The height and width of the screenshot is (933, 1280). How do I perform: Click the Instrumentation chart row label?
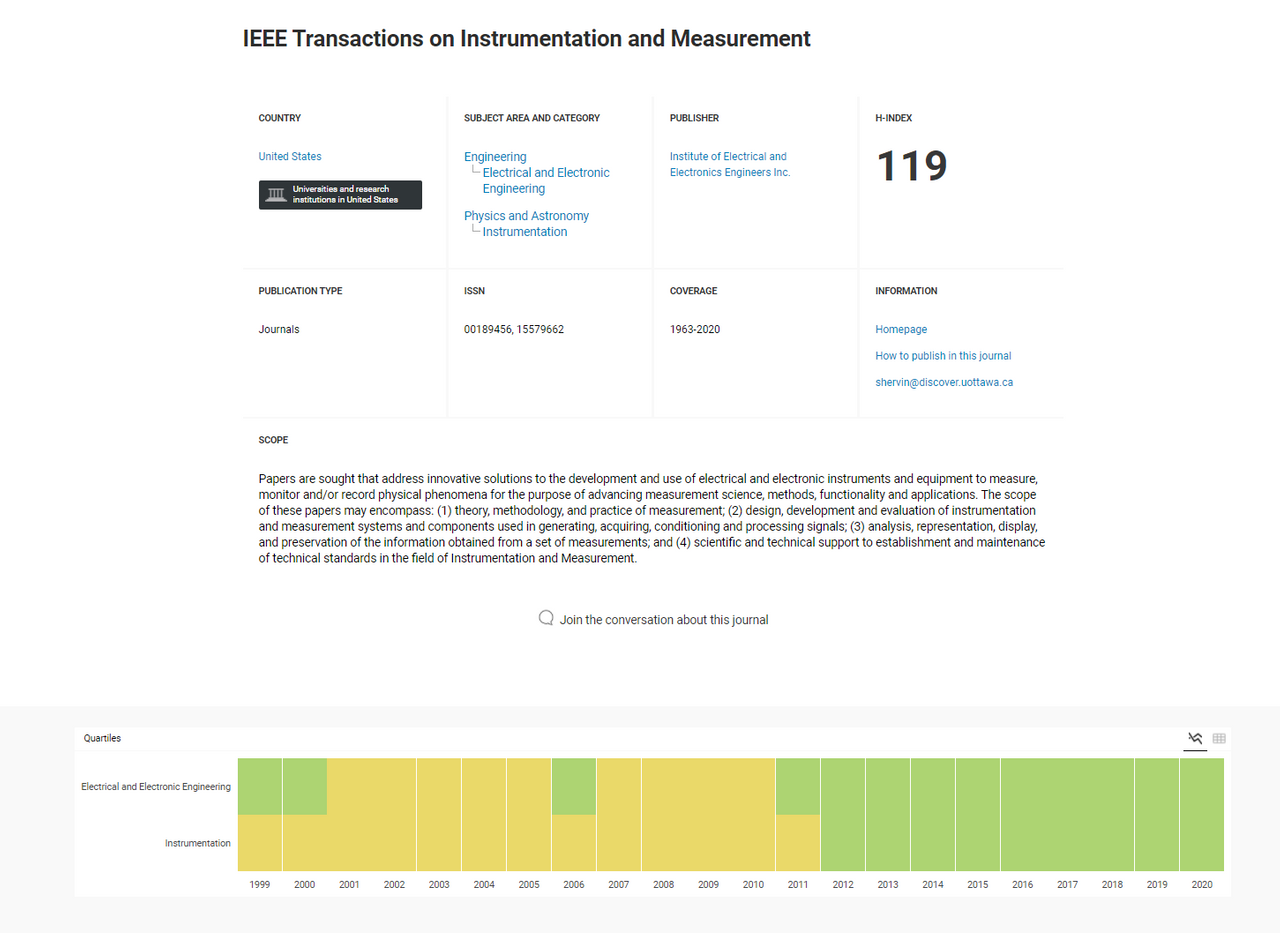198,844
